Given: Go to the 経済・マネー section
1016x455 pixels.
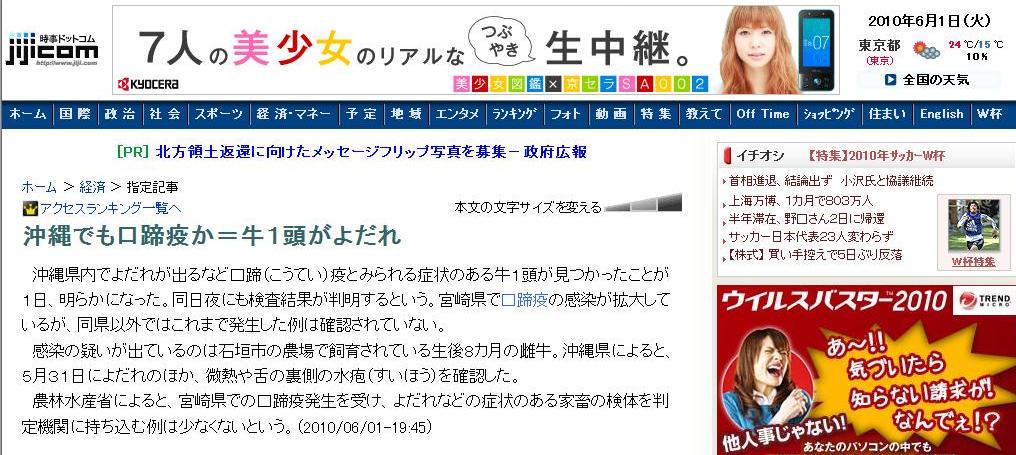Looking at the screenshot, I should [294, 114].
